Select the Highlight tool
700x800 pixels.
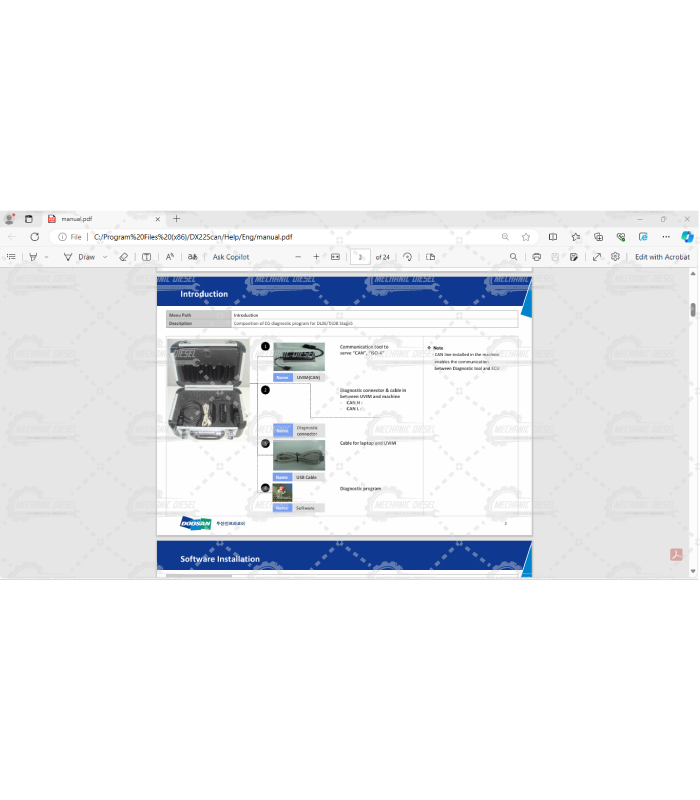tap(33, 257)
